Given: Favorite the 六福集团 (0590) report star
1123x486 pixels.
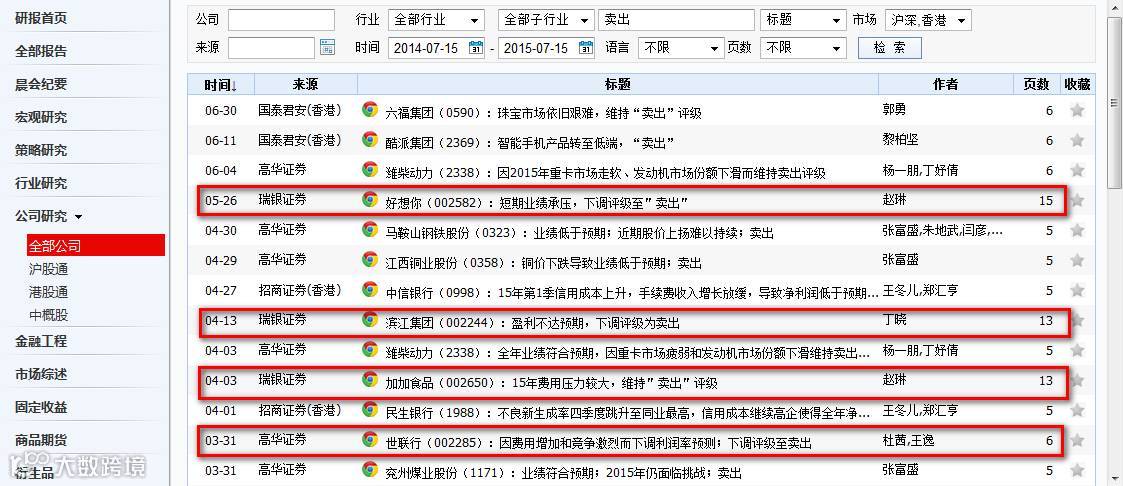Looking at the screenshot, I should tap(1076, 111).
